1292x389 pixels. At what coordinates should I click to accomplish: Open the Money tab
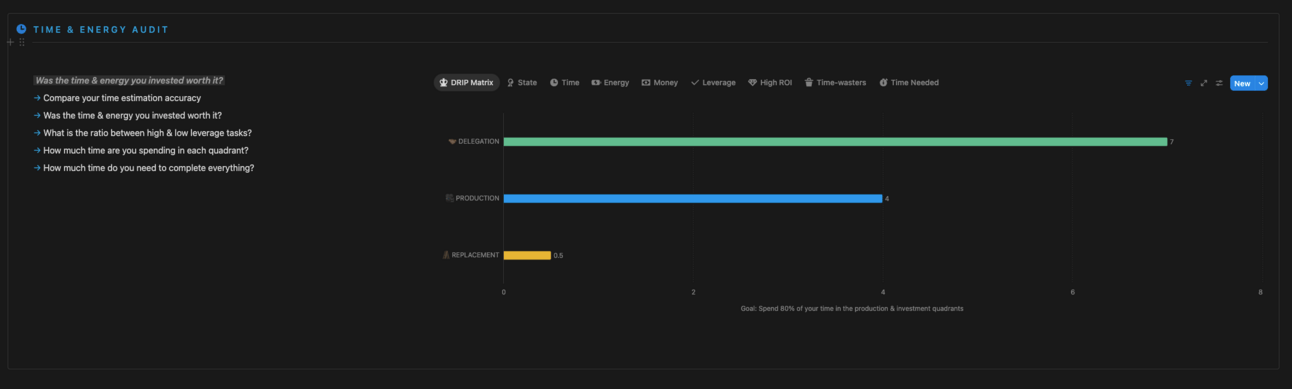[x=660, y=83]
